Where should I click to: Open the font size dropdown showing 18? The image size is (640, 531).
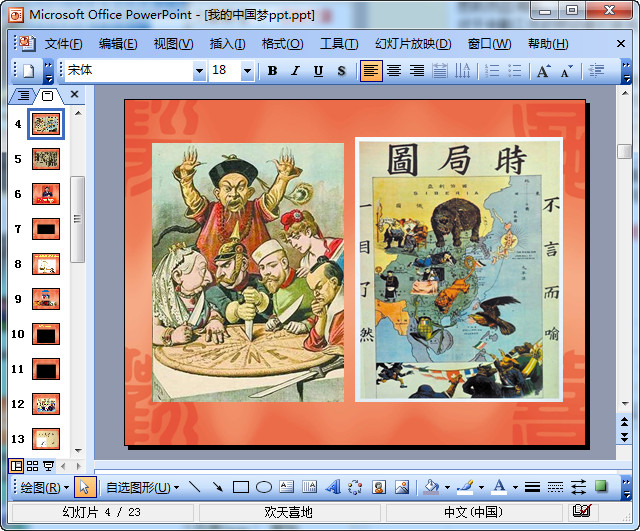(x=247, y=71)
